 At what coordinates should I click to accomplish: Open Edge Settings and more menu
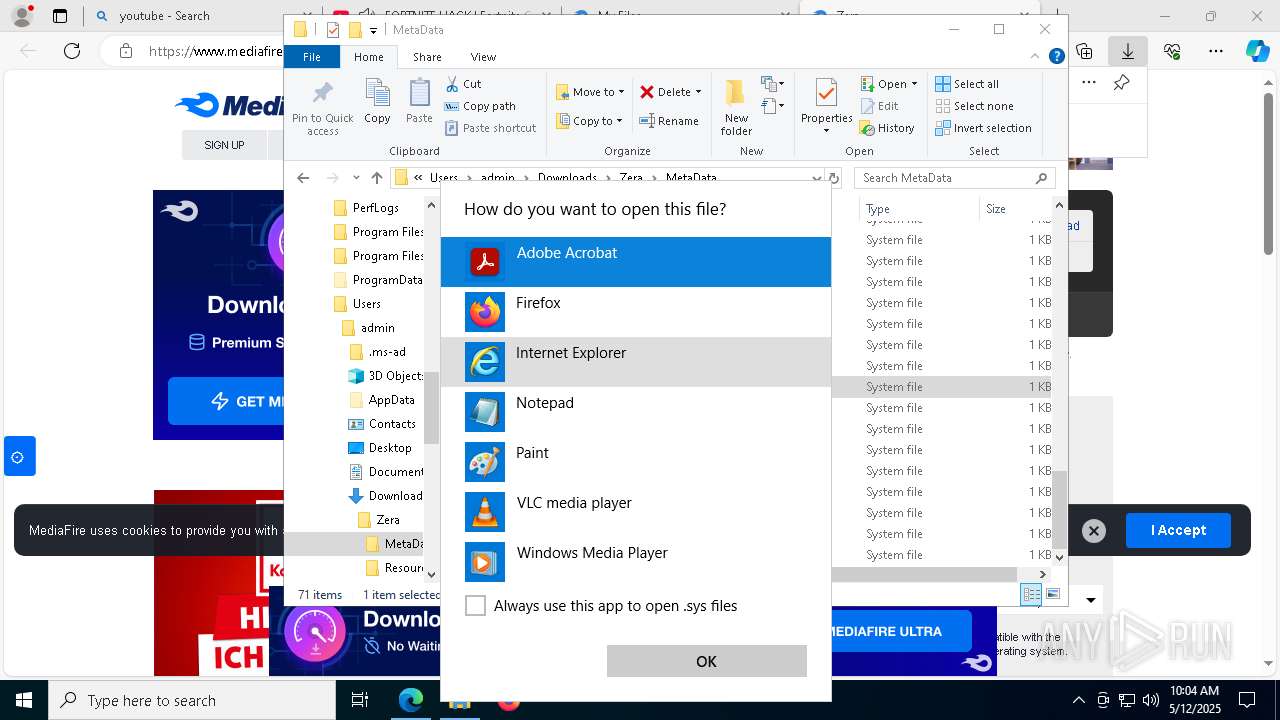(x=1216, y=51)
